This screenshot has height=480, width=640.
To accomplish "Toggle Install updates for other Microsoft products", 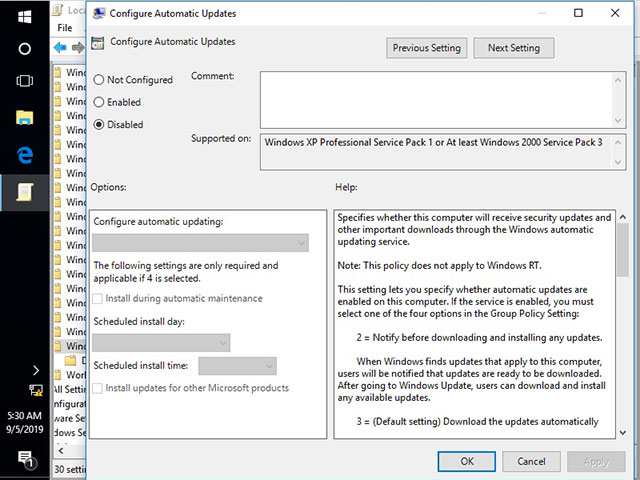I will click(98, 388).
